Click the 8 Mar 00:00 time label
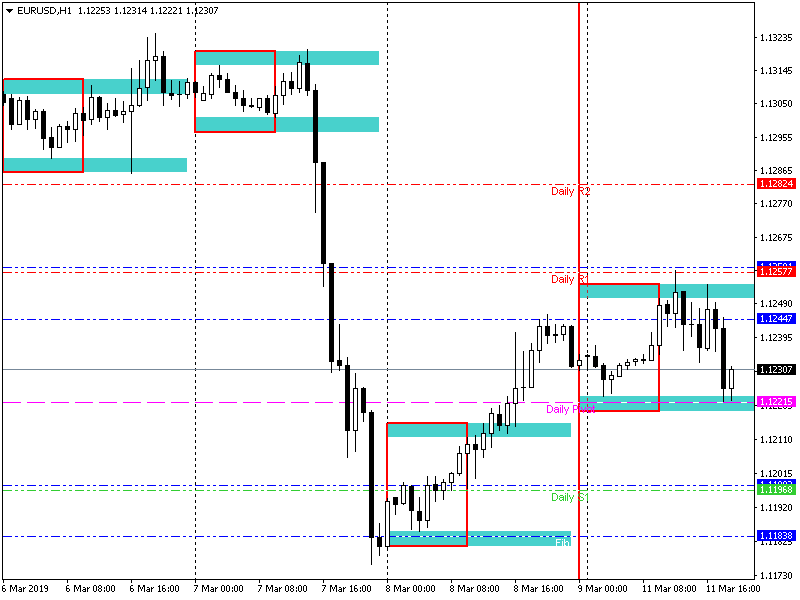 click(411, 588)
